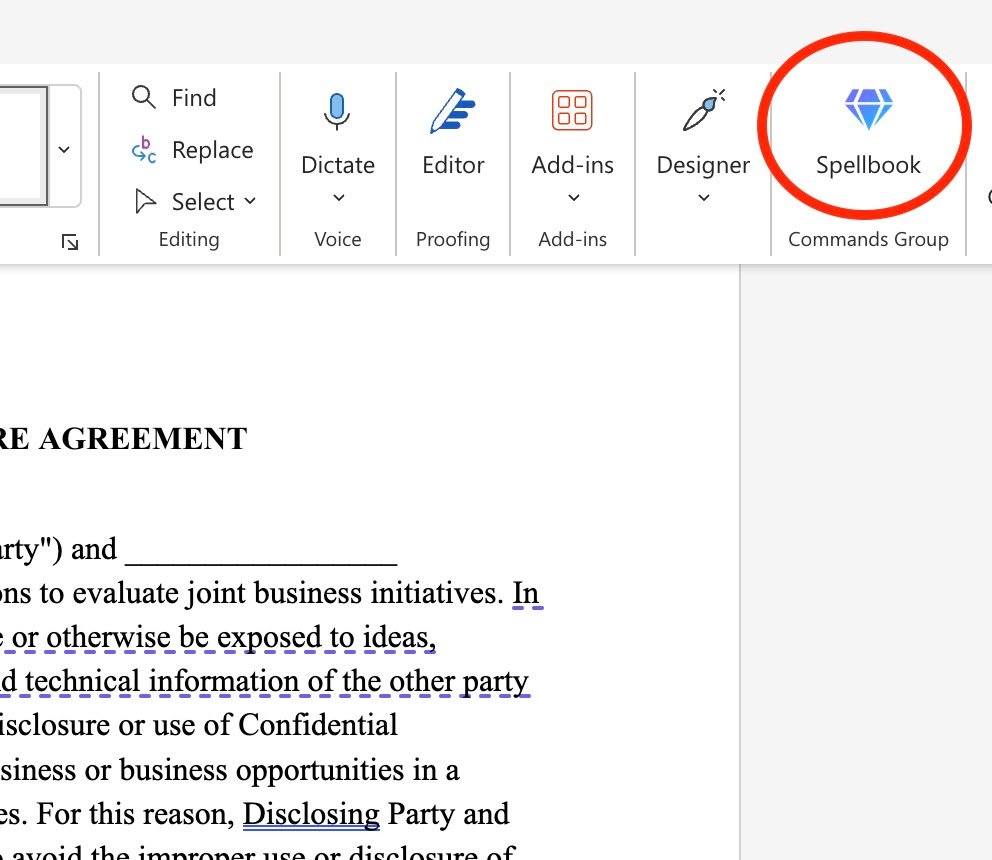This screenshot has width=992, height=860.
Task: Expand the Designer dropdown chevron
Action: click(703, 198)
